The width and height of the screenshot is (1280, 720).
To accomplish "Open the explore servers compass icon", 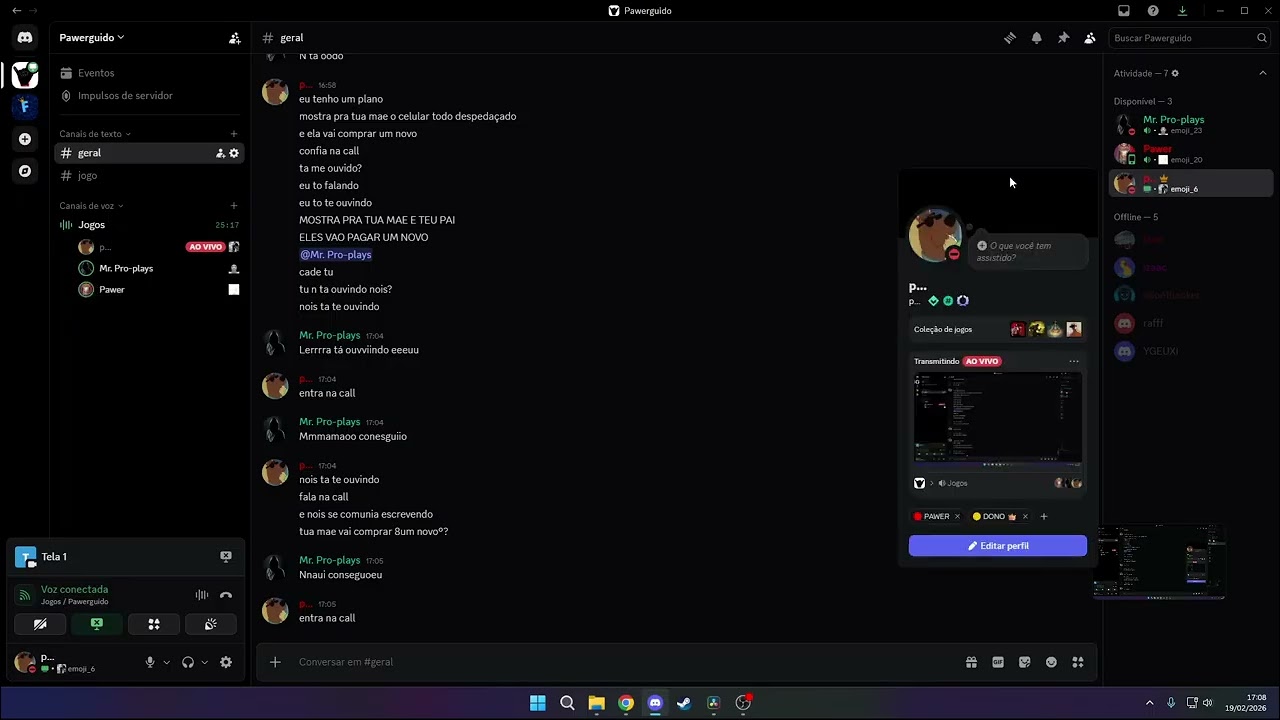I will [x=25, y=171].
